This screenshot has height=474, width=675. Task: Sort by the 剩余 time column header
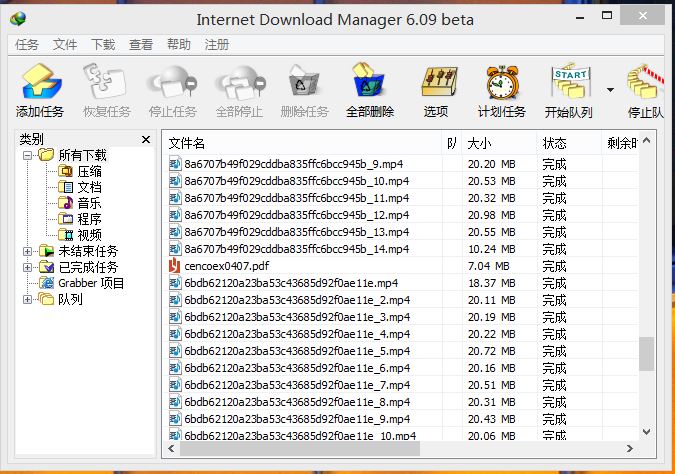tap(619, 143)
